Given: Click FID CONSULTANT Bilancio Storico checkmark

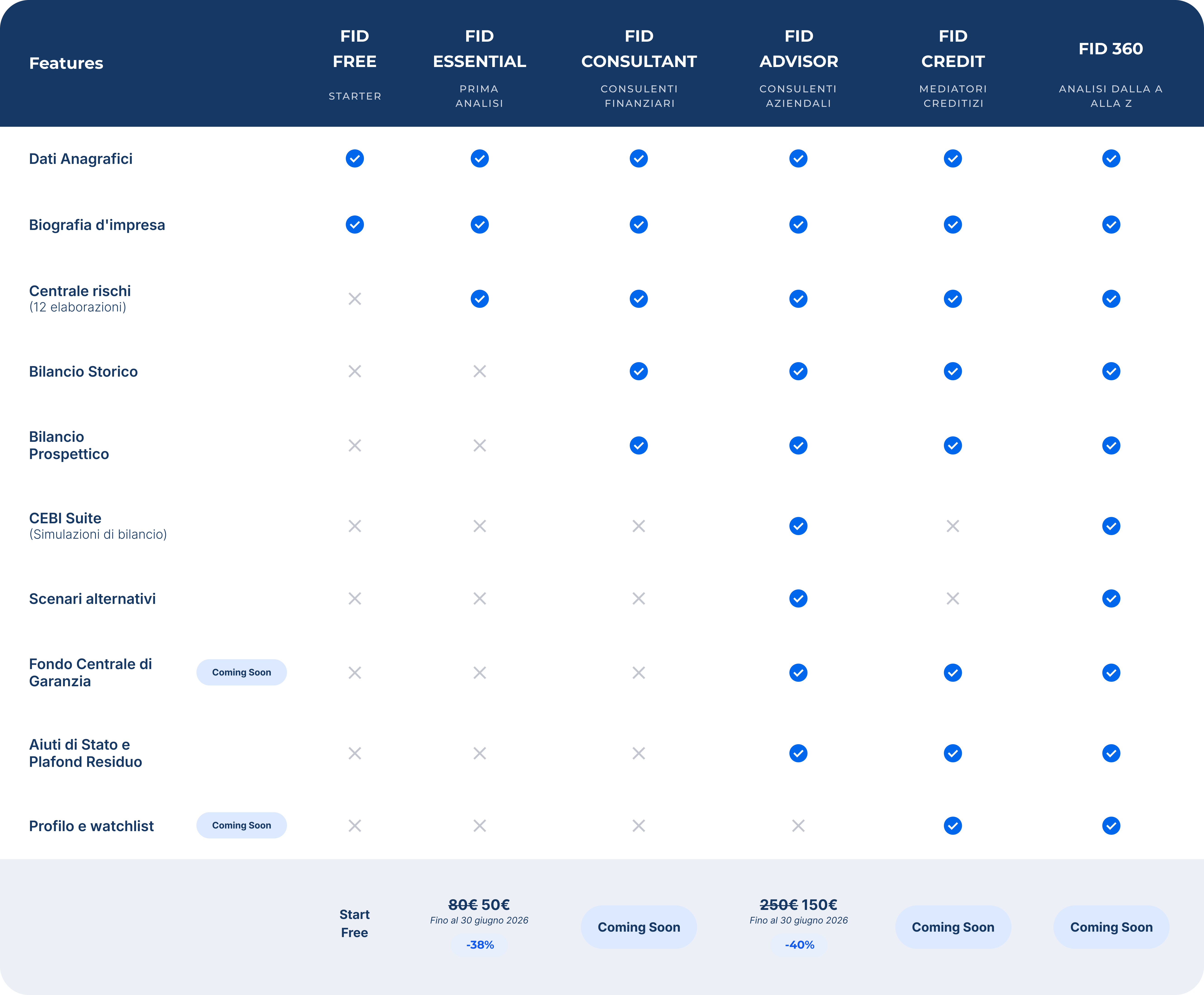Looking at the screenshot, I should [639, 371].
